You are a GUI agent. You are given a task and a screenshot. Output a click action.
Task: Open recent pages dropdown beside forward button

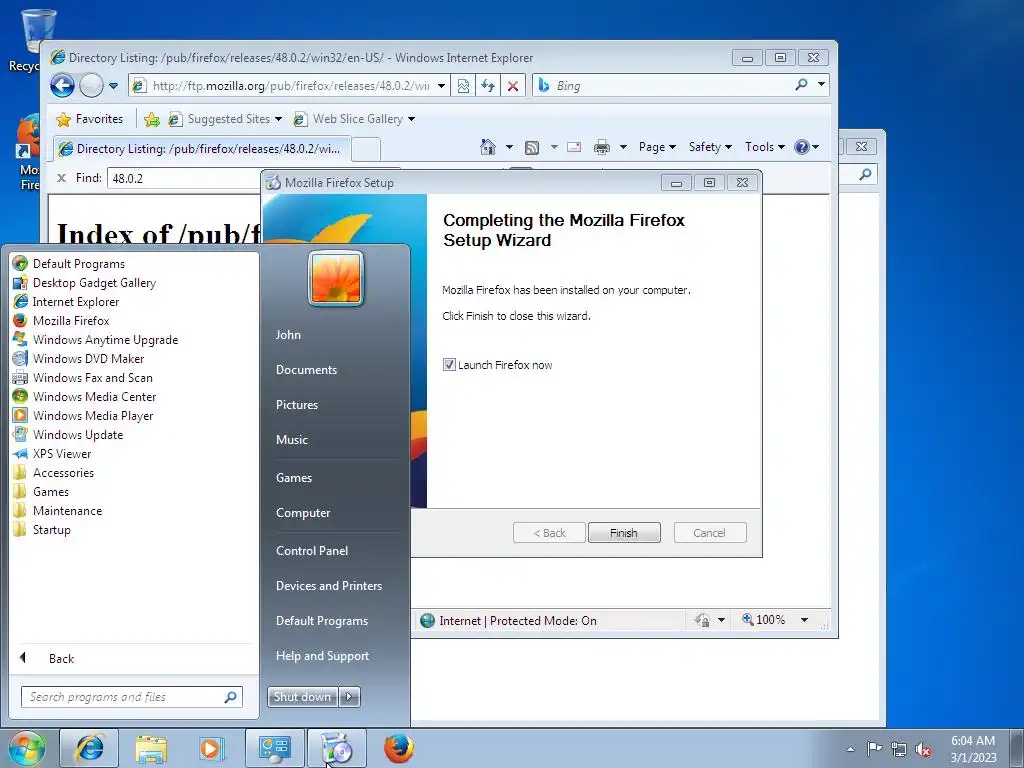tap(114, 86)
